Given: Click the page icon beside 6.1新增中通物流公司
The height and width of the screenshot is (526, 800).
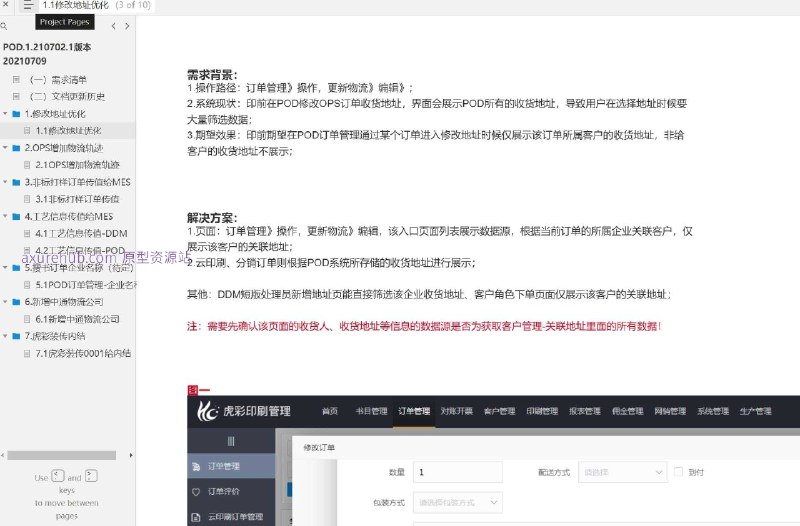Looking at the screenshot, I should (x=27, y=319).
